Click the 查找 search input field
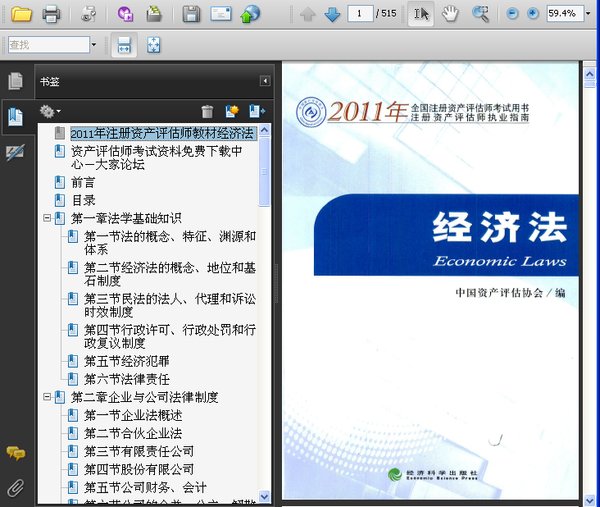Image resolution: width=600 pixels, height=507 pixels. click(49, 45)
